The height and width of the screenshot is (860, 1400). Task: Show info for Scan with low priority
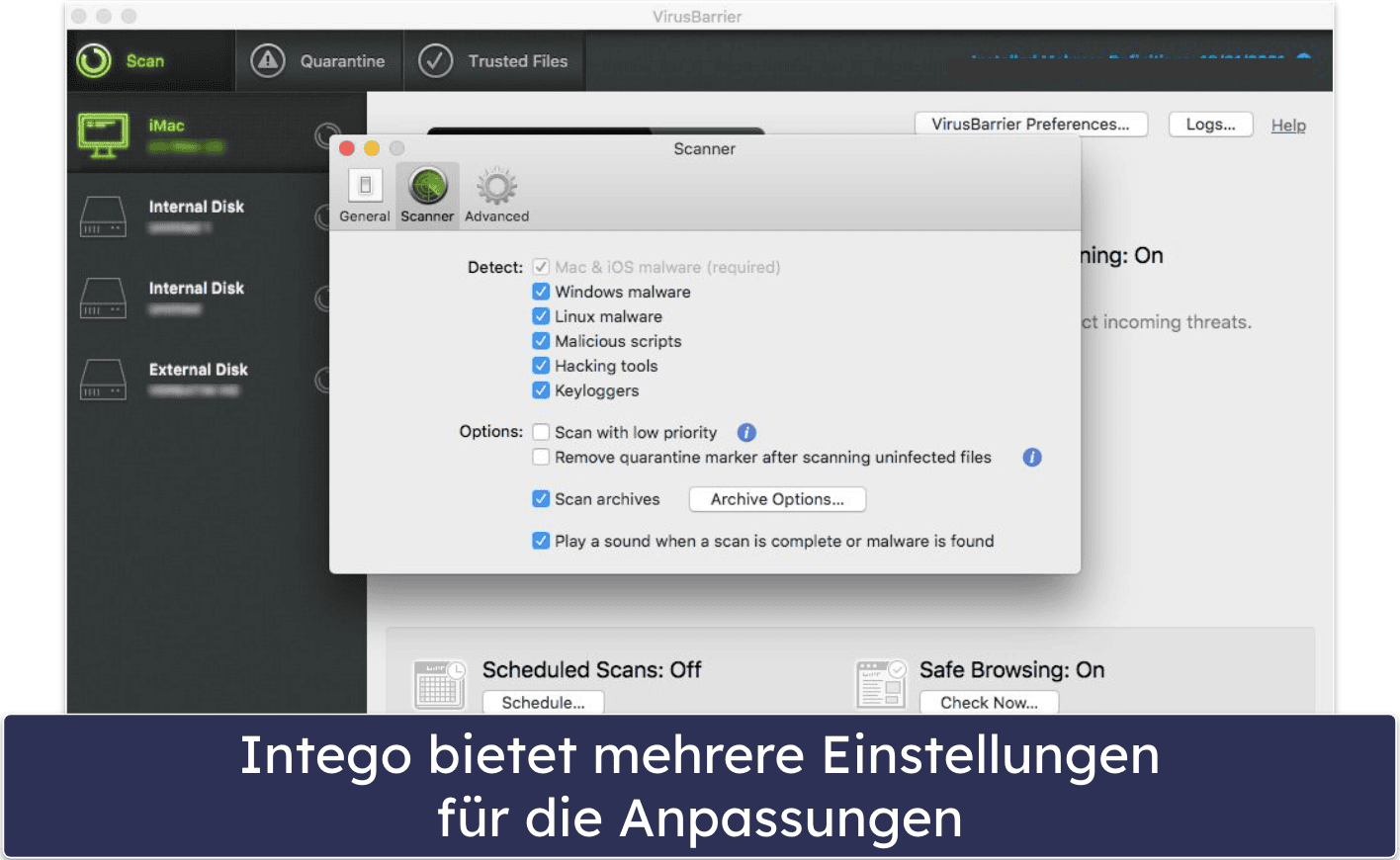tap(746, 433)
